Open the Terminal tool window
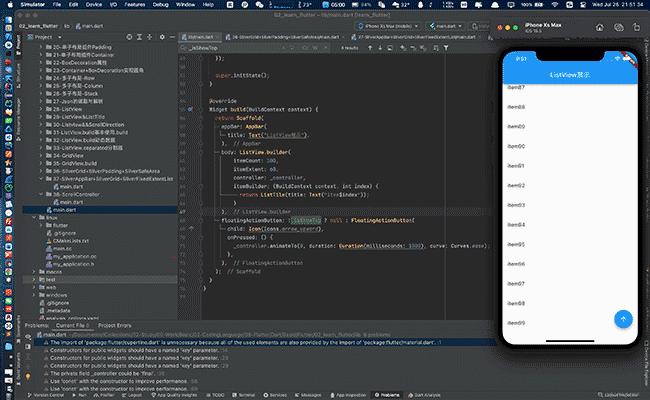The height and width of the screenshot is (400, 650). pyautogui.click(x=244, y=395)
